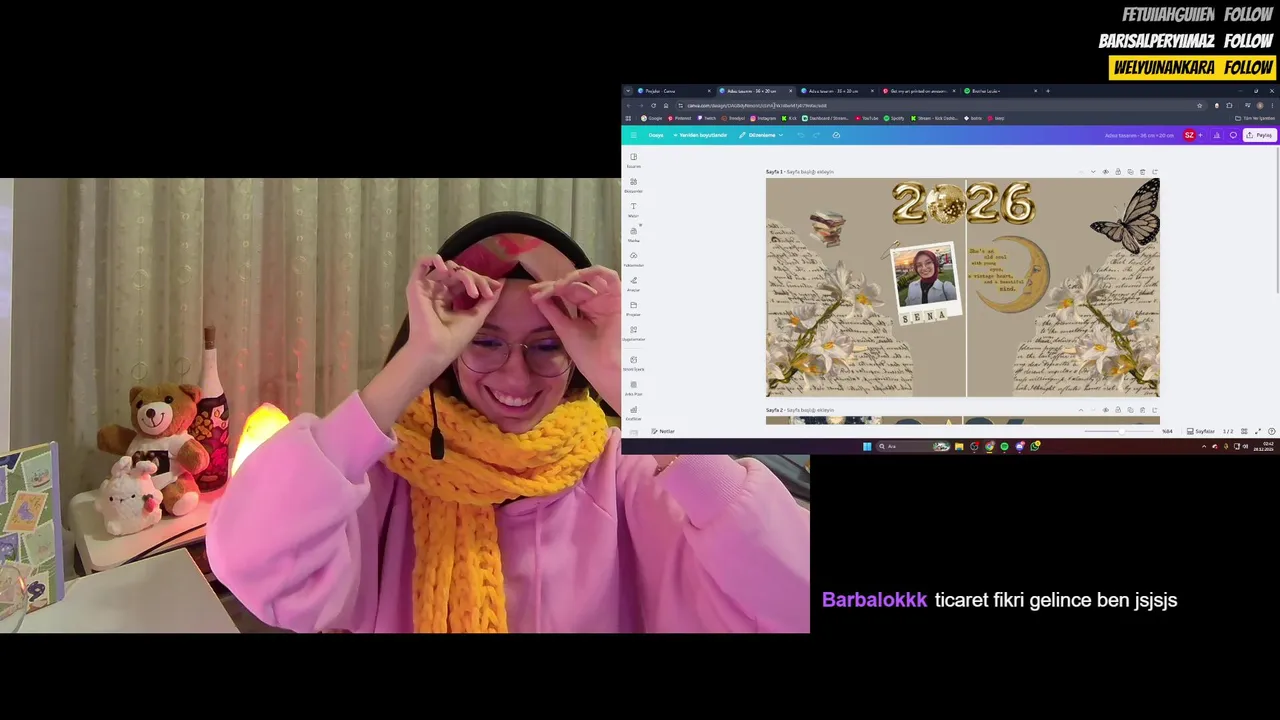Open the Twitch bookmark
Screen dimensions: 1280x720
coord(707,118)
